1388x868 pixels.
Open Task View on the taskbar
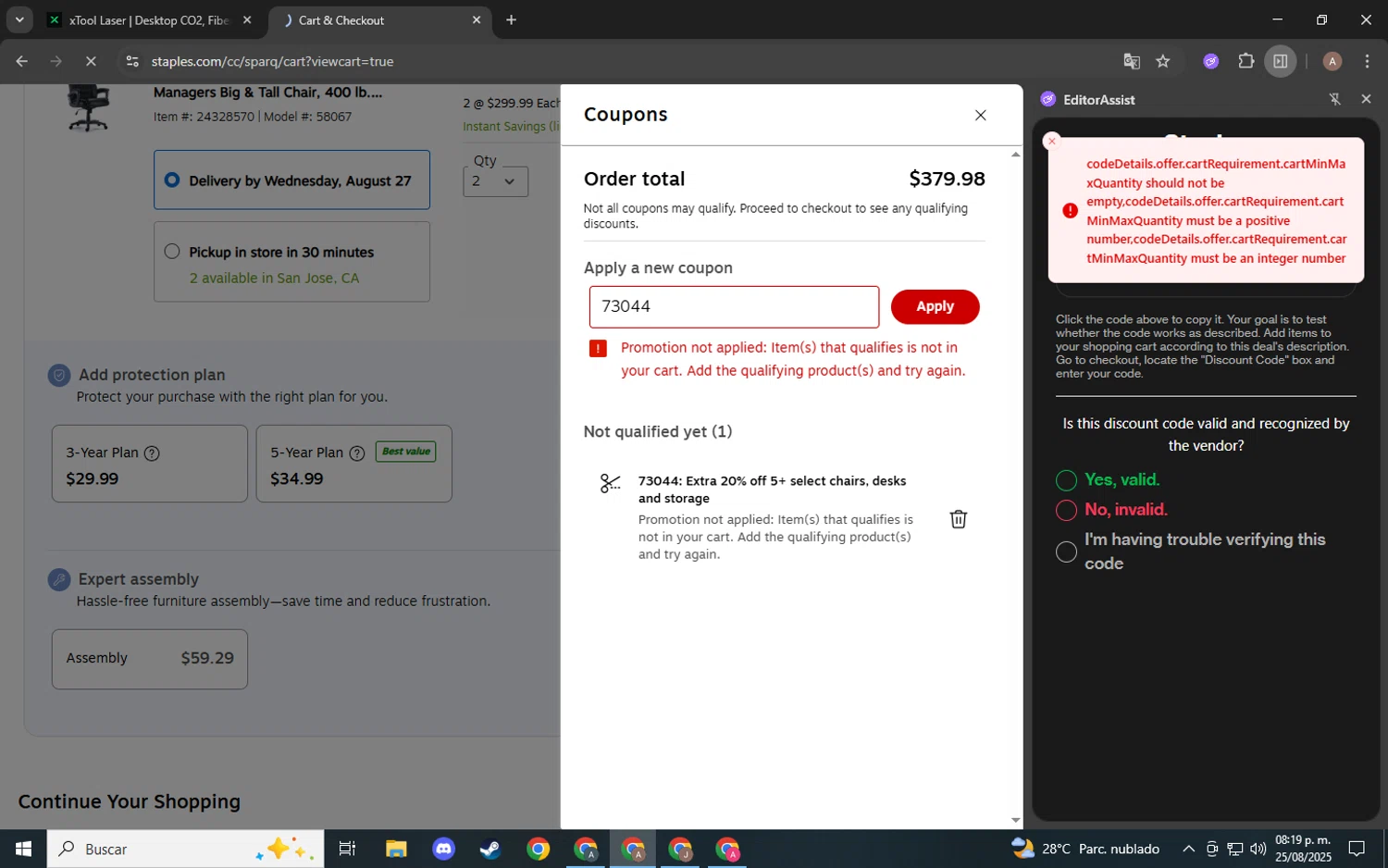(x=347, y=849)
